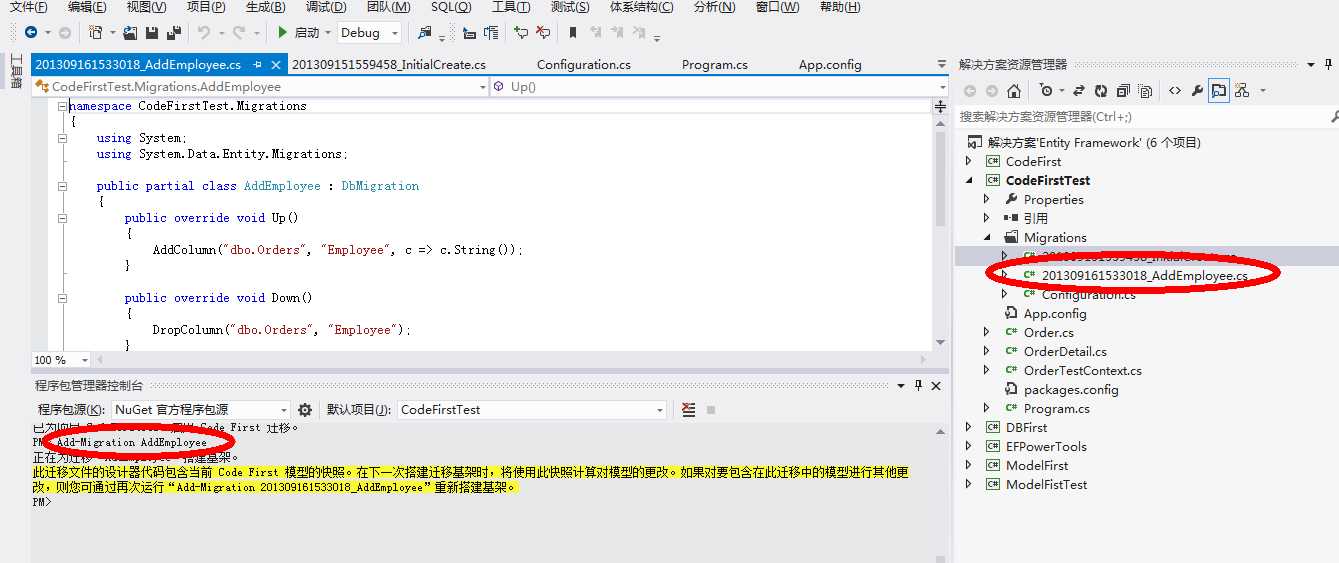Click the Collapse All icon in Solution Explorer
Viewport: 1339px width, 563px height.
1123,91
